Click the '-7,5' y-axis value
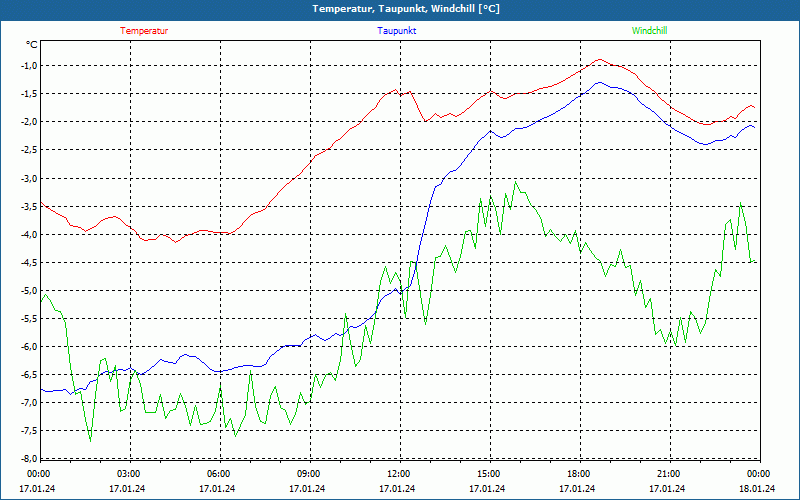This screenshot has width=800, height=500. [29, 430]
